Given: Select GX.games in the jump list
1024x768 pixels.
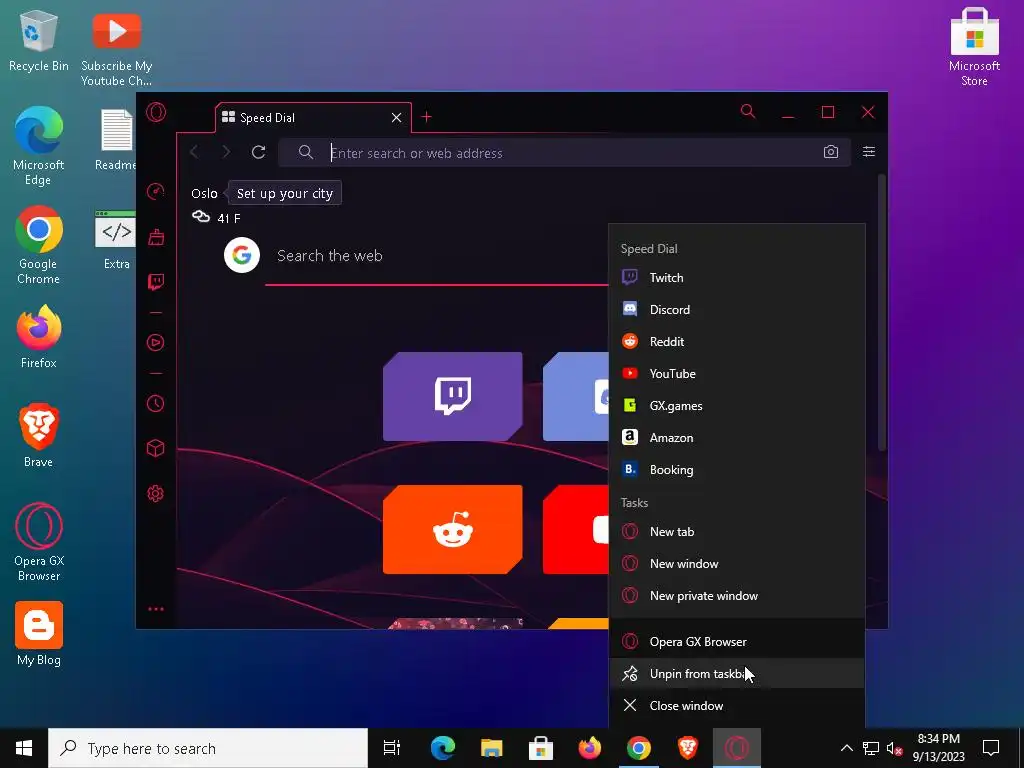Looking at the screenshot, I should click(737, 406).
